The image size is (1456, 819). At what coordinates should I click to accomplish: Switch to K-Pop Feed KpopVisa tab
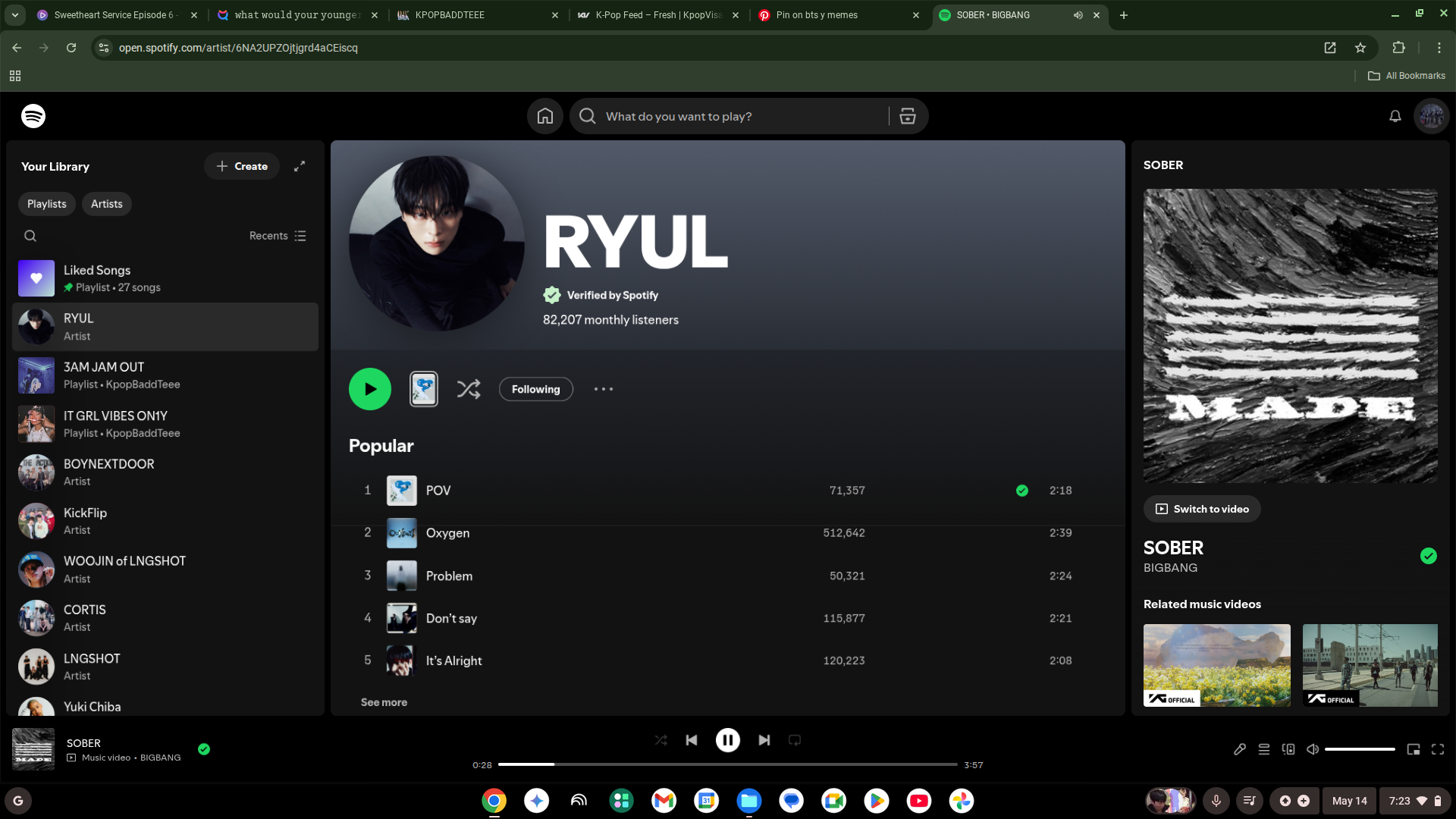point(657,15)
